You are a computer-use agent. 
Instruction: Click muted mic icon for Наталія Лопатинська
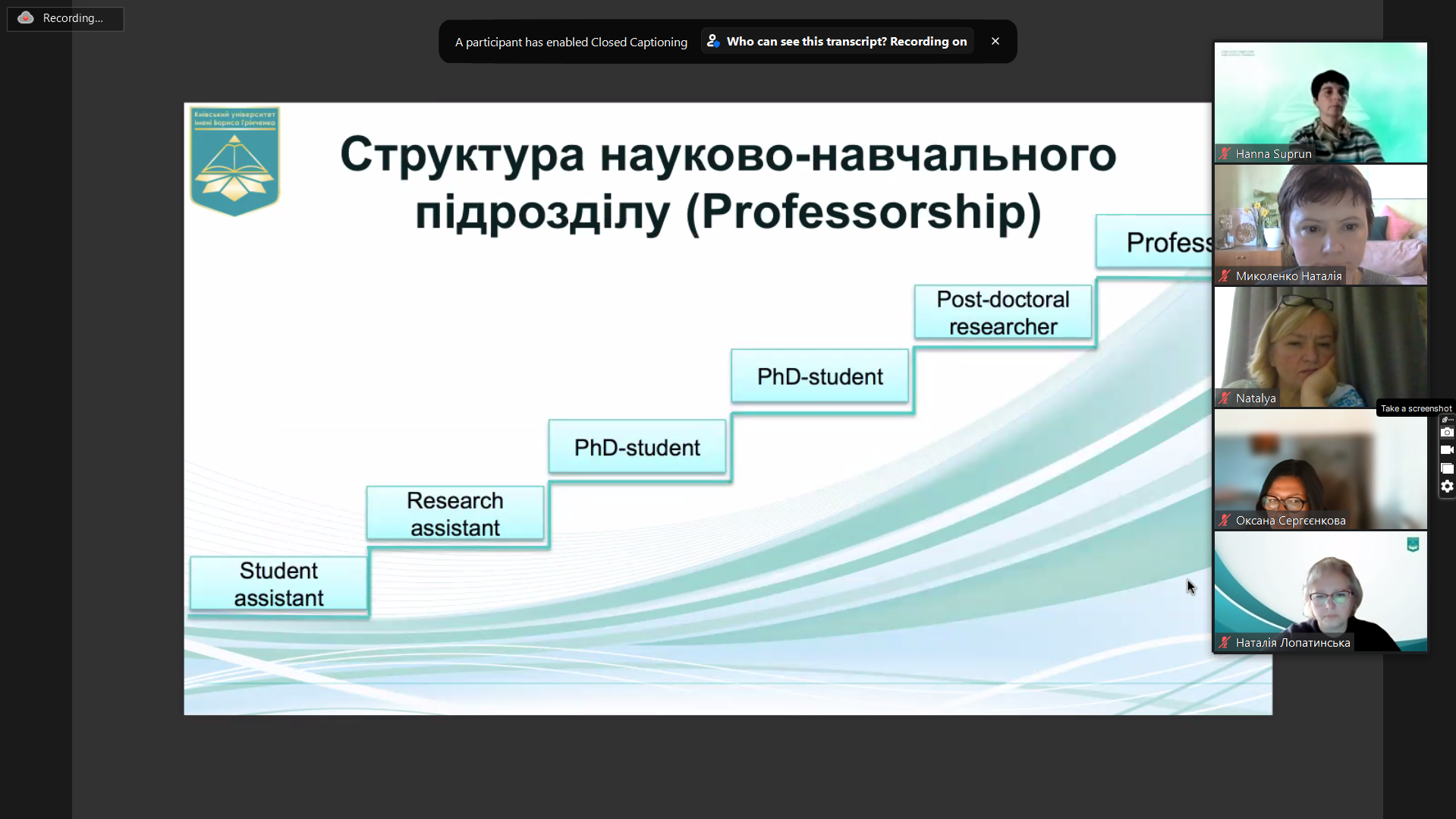point(1225,643)
